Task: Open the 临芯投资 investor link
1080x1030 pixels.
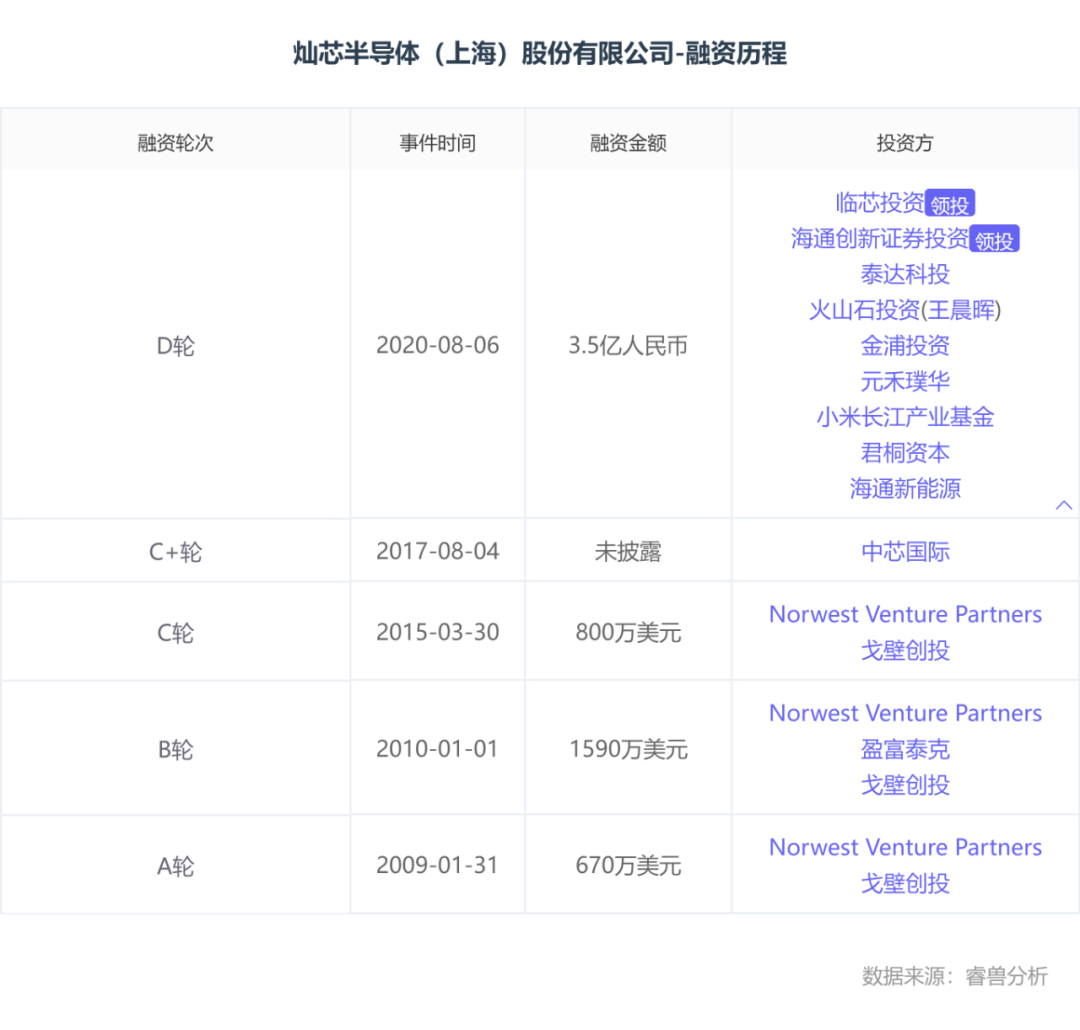Action: click(x=880, y=203)
